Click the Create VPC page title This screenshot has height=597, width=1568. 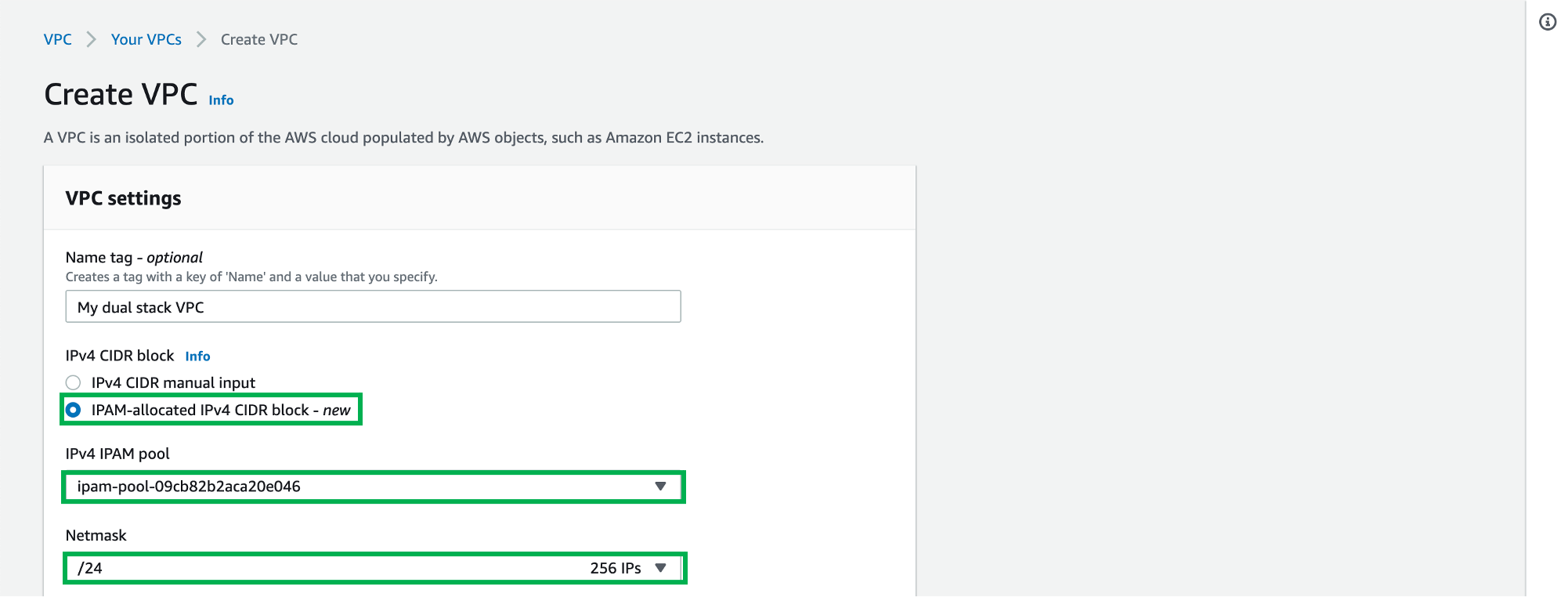(121, 94)
